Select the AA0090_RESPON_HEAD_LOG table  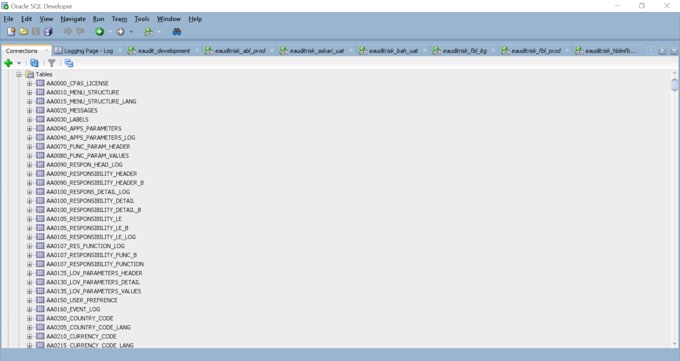pyautogui.click(x=85, y=165)
